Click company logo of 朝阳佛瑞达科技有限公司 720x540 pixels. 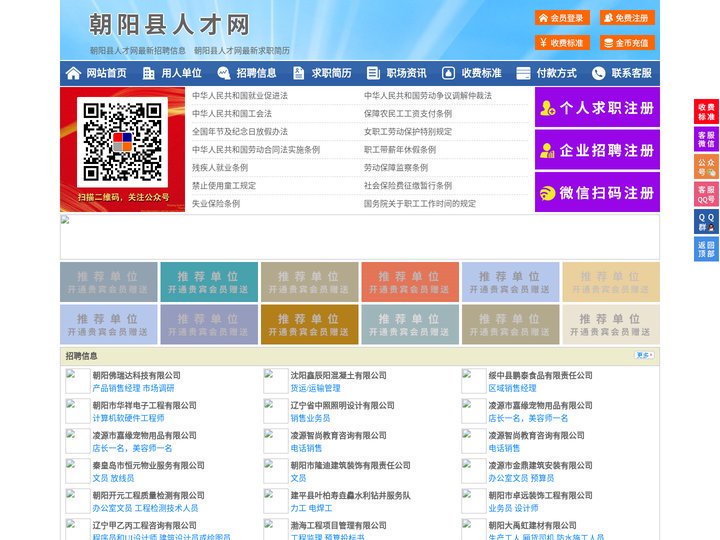[78, 381]
